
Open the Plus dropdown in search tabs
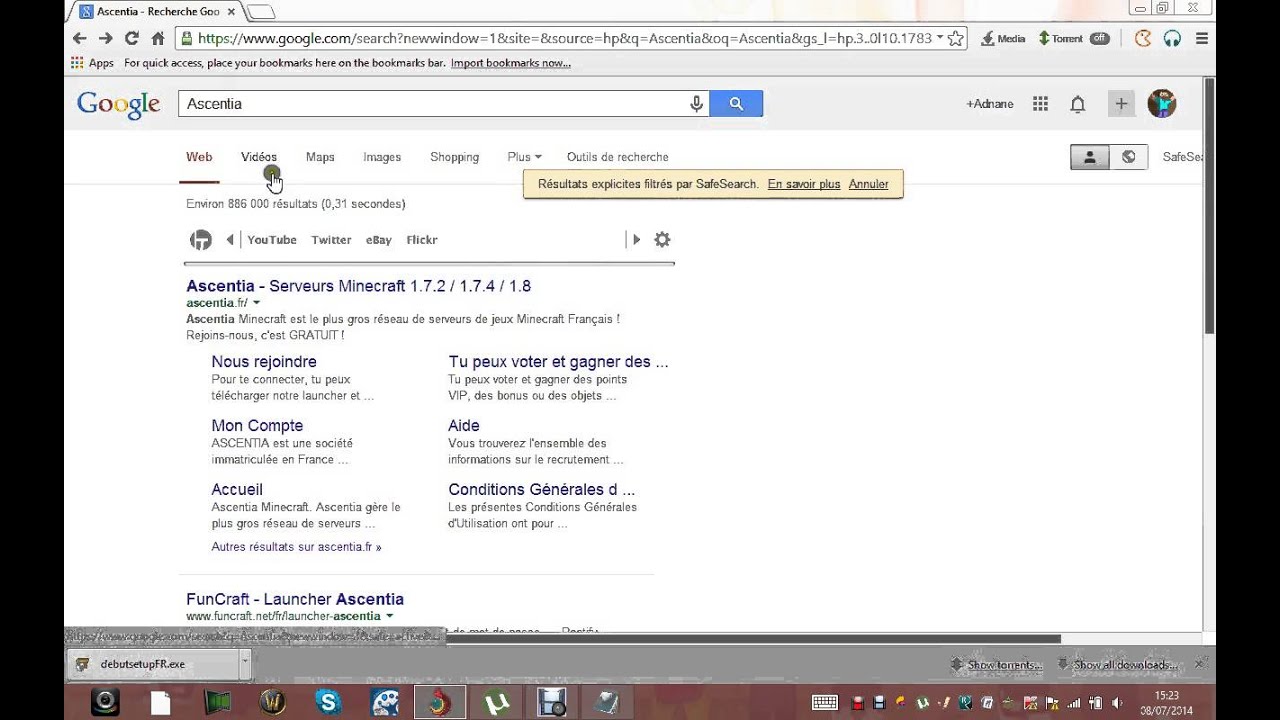[x=524, y=157]
